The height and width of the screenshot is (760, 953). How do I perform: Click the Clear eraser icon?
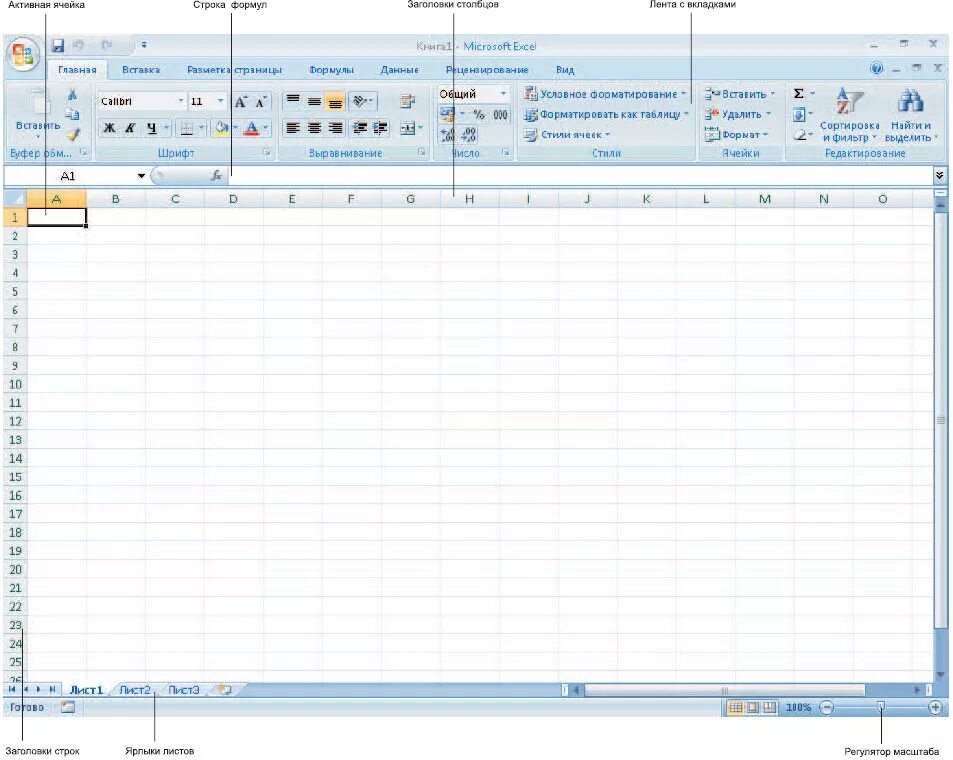pos(800,135)
